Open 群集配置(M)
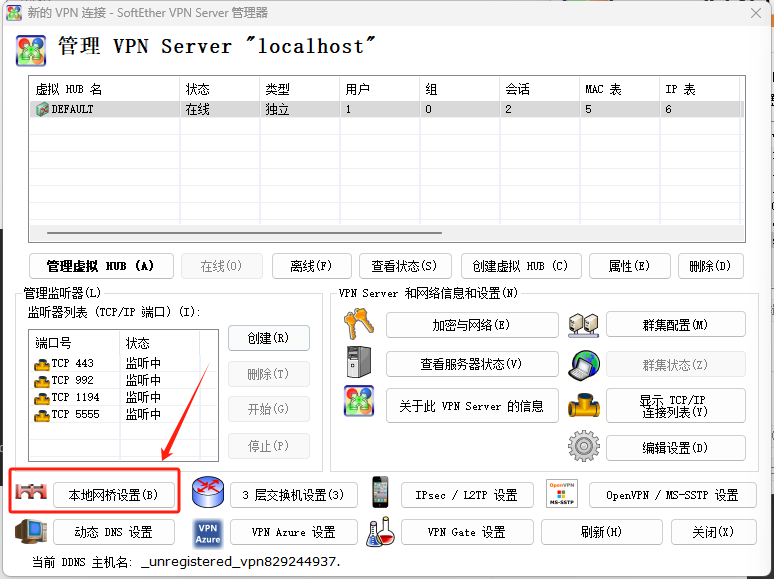Screen dimensions: 774x579 (x=675, y=324)
